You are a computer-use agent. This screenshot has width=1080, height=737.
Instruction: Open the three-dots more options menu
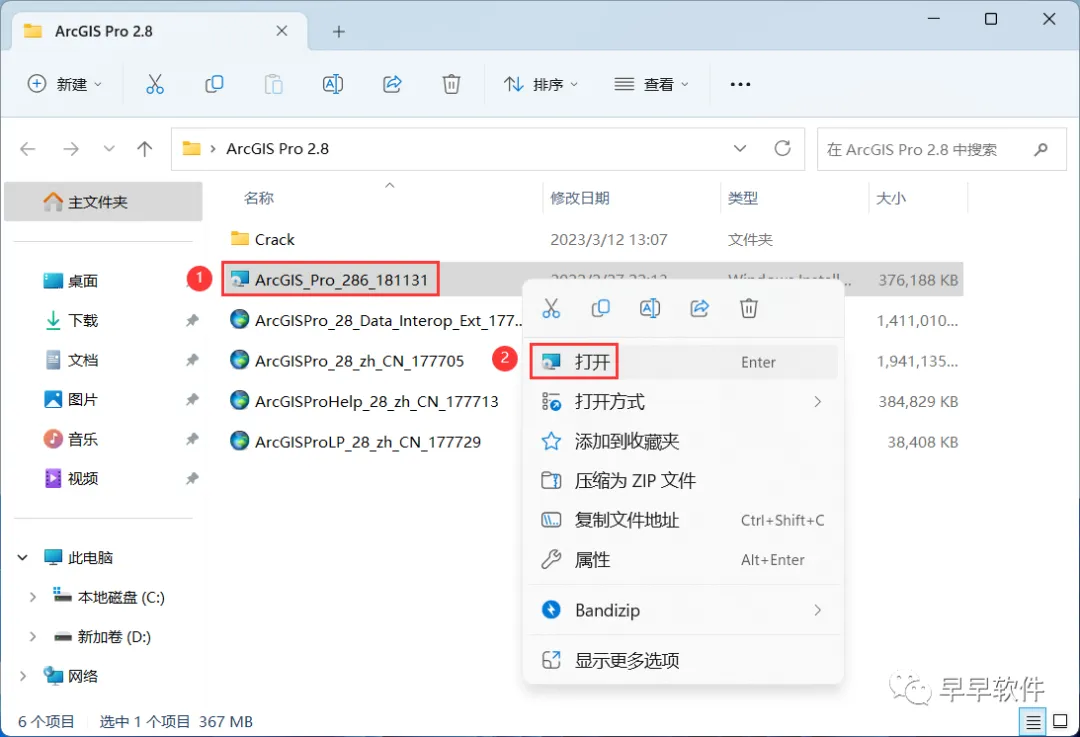[x=740, y=84]
